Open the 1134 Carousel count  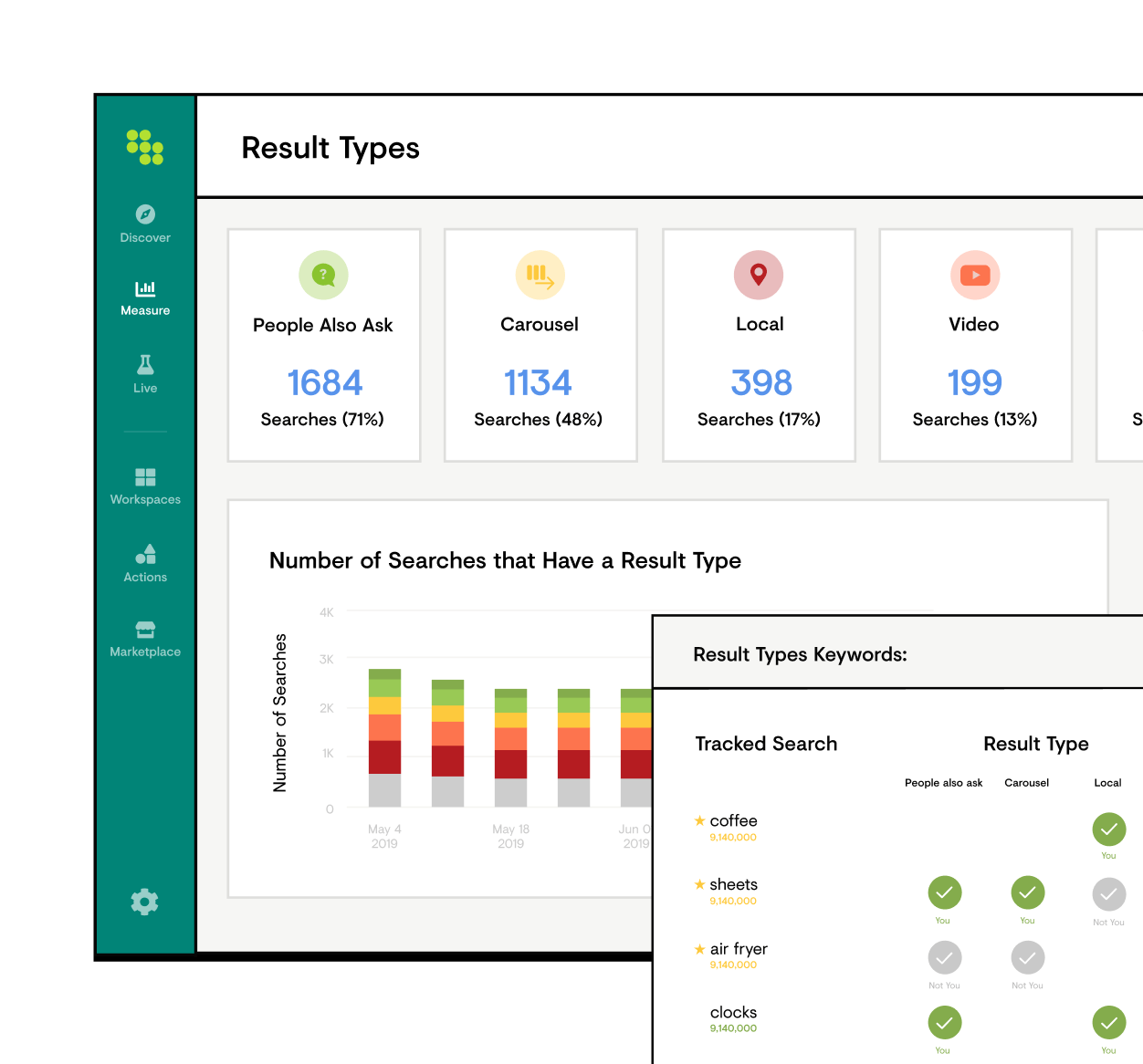point(539,383)
